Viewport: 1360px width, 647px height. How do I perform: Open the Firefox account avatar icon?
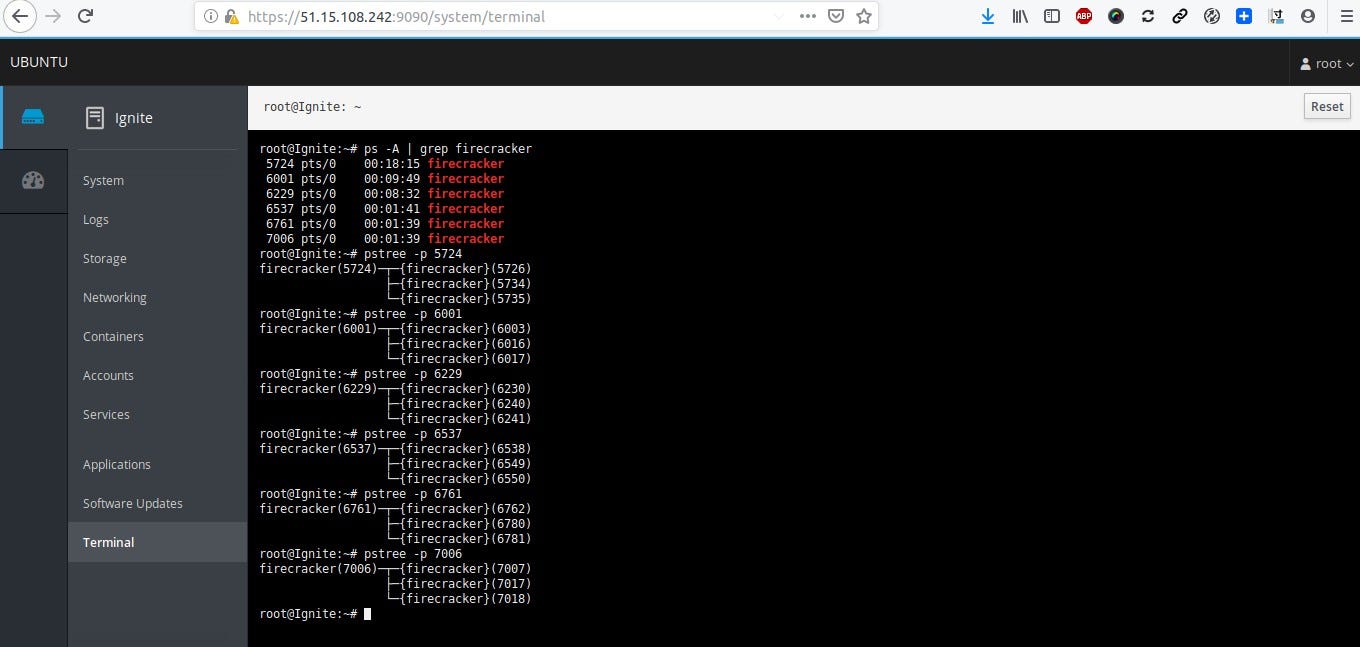1308,16
